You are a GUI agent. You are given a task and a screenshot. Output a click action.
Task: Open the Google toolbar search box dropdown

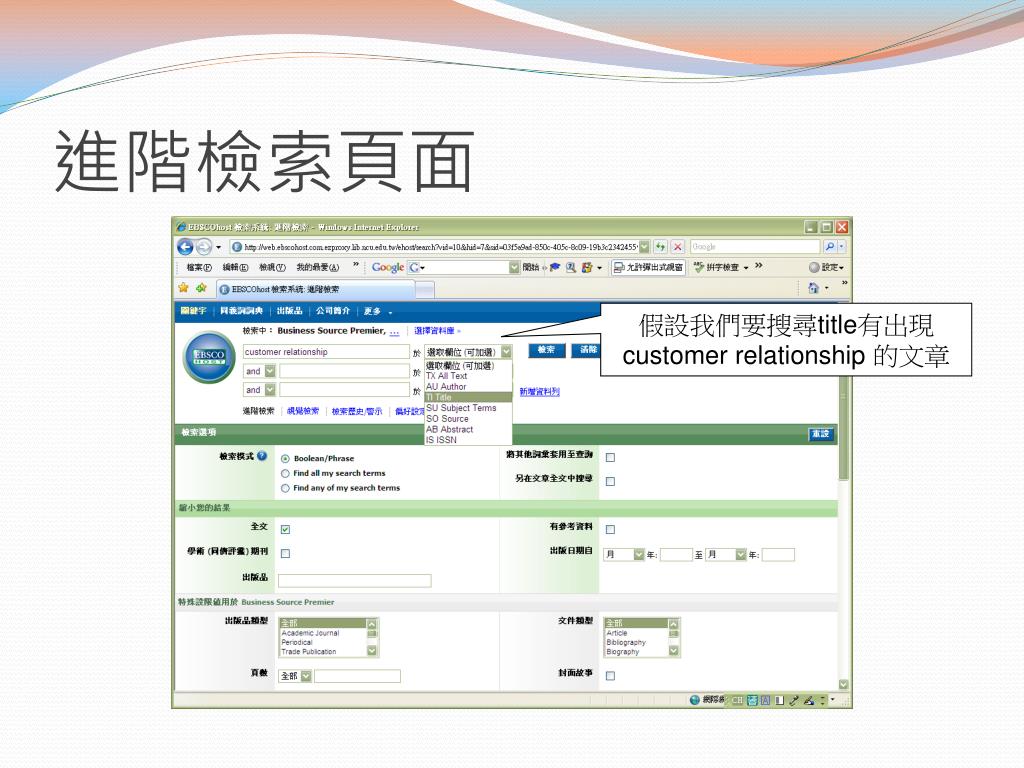[x=514, y=267]
